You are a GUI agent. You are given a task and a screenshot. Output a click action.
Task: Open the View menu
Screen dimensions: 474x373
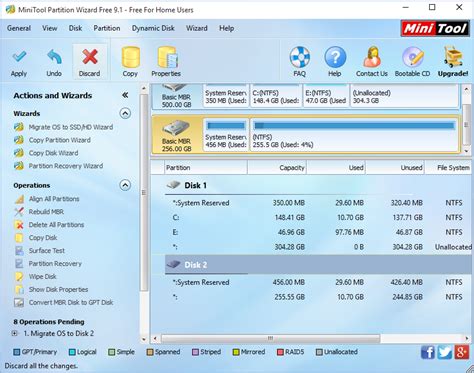pyautogui.click(x=50, y=28)
